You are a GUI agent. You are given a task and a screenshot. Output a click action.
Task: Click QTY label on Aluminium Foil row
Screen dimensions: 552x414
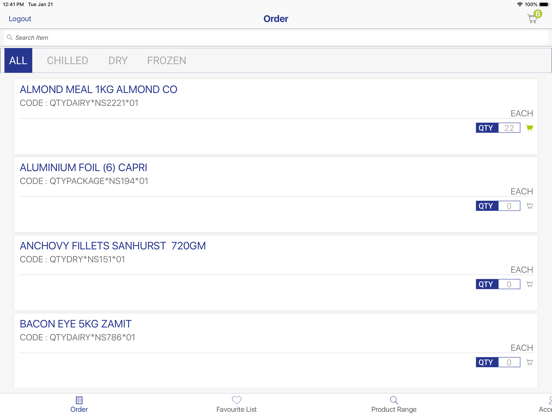click(x=487, y=206)
